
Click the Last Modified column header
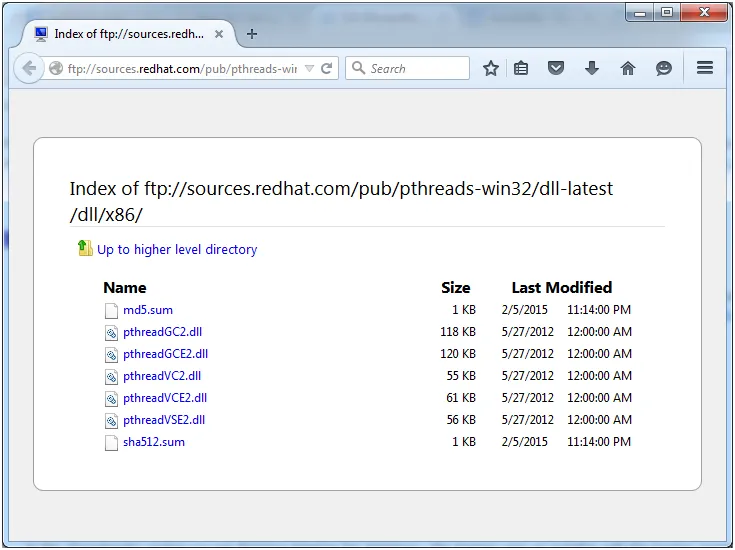tap(562, 287)
